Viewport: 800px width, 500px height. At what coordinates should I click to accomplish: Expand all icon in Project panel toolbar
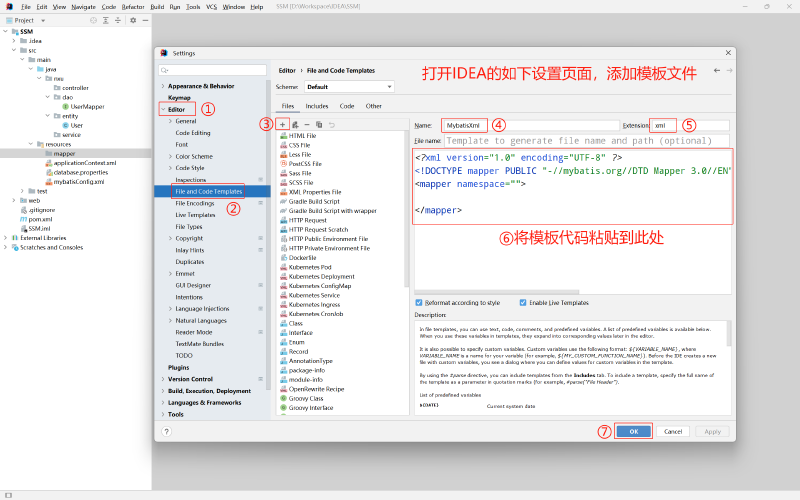pos(106,20)
